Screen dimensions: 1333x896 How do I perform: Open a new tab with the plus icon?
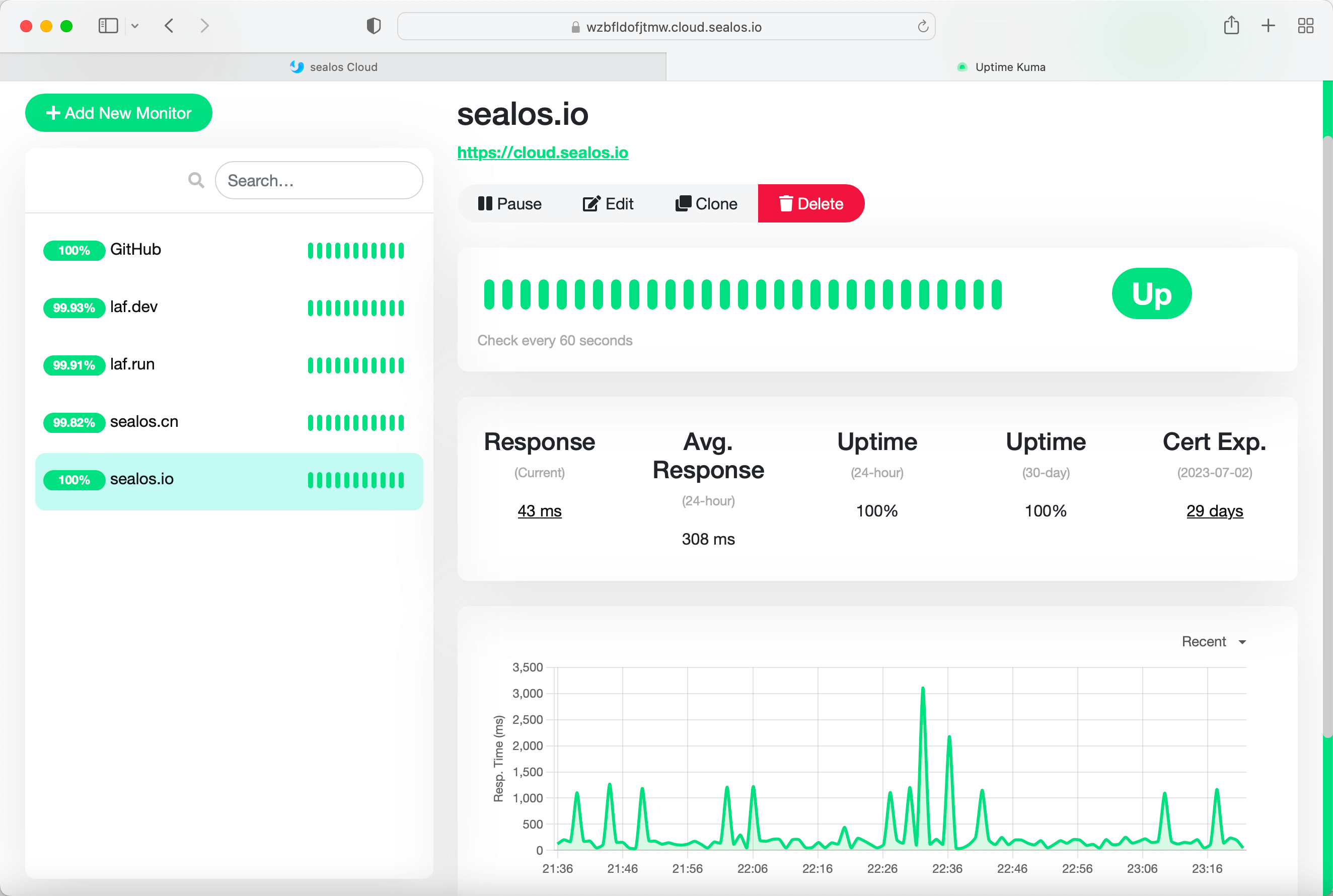click(1268, 26)
